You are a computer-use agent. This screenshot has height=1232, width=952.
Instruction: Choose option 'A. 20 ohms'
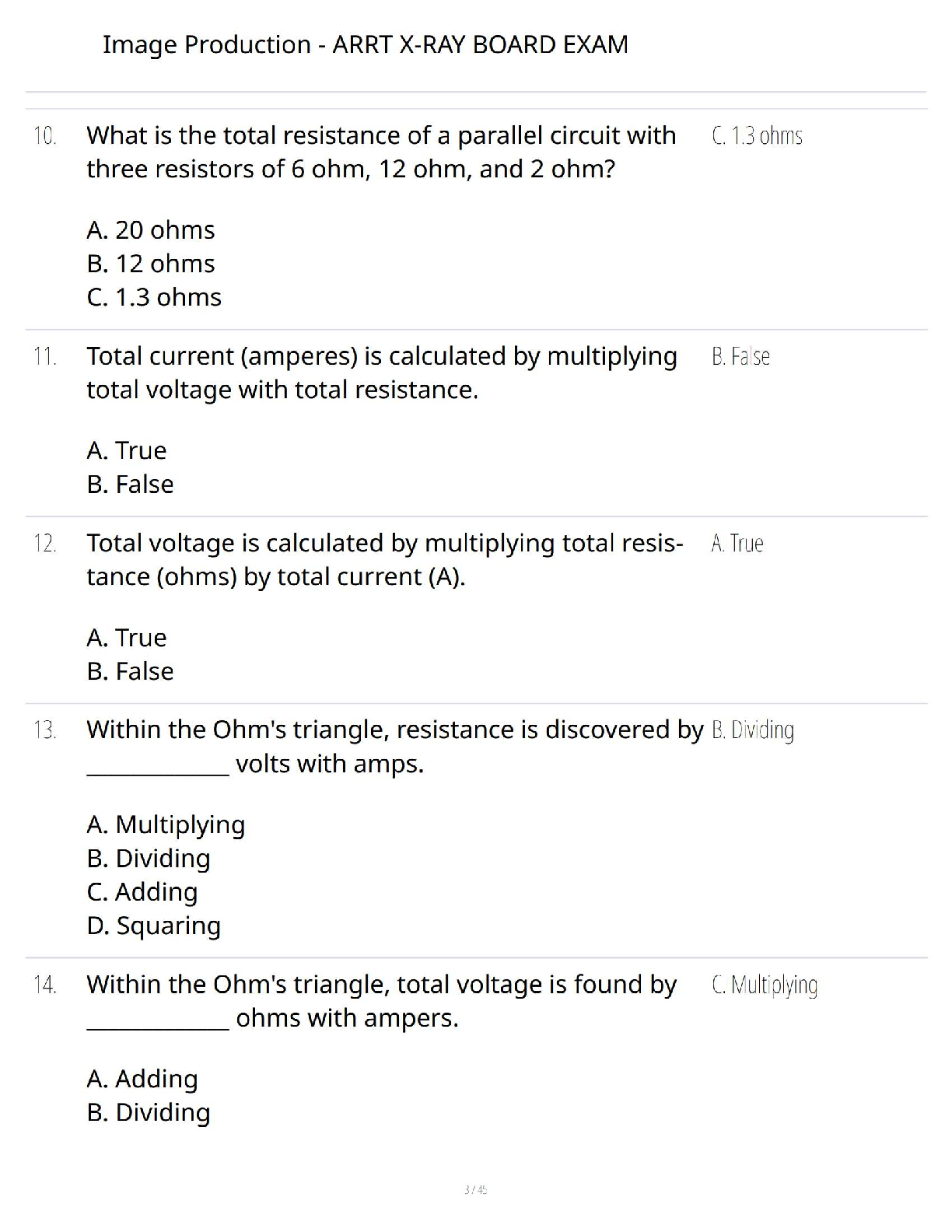click(151, 230)
